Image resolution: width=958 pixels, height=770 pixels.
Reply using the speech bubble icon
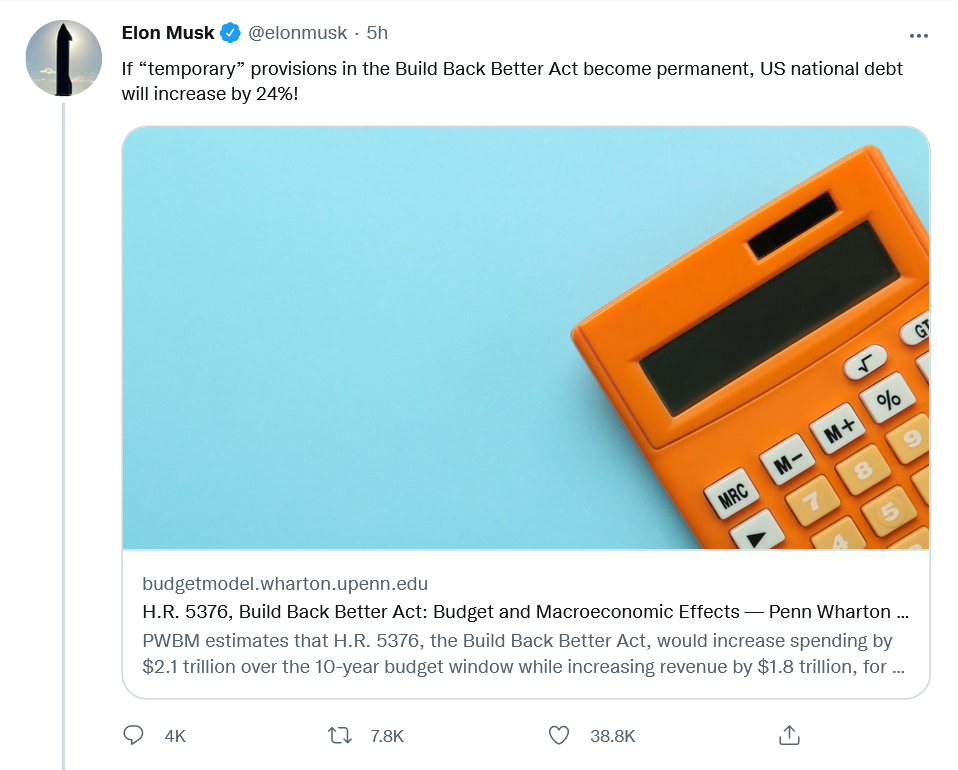click(x=134, y=736)
